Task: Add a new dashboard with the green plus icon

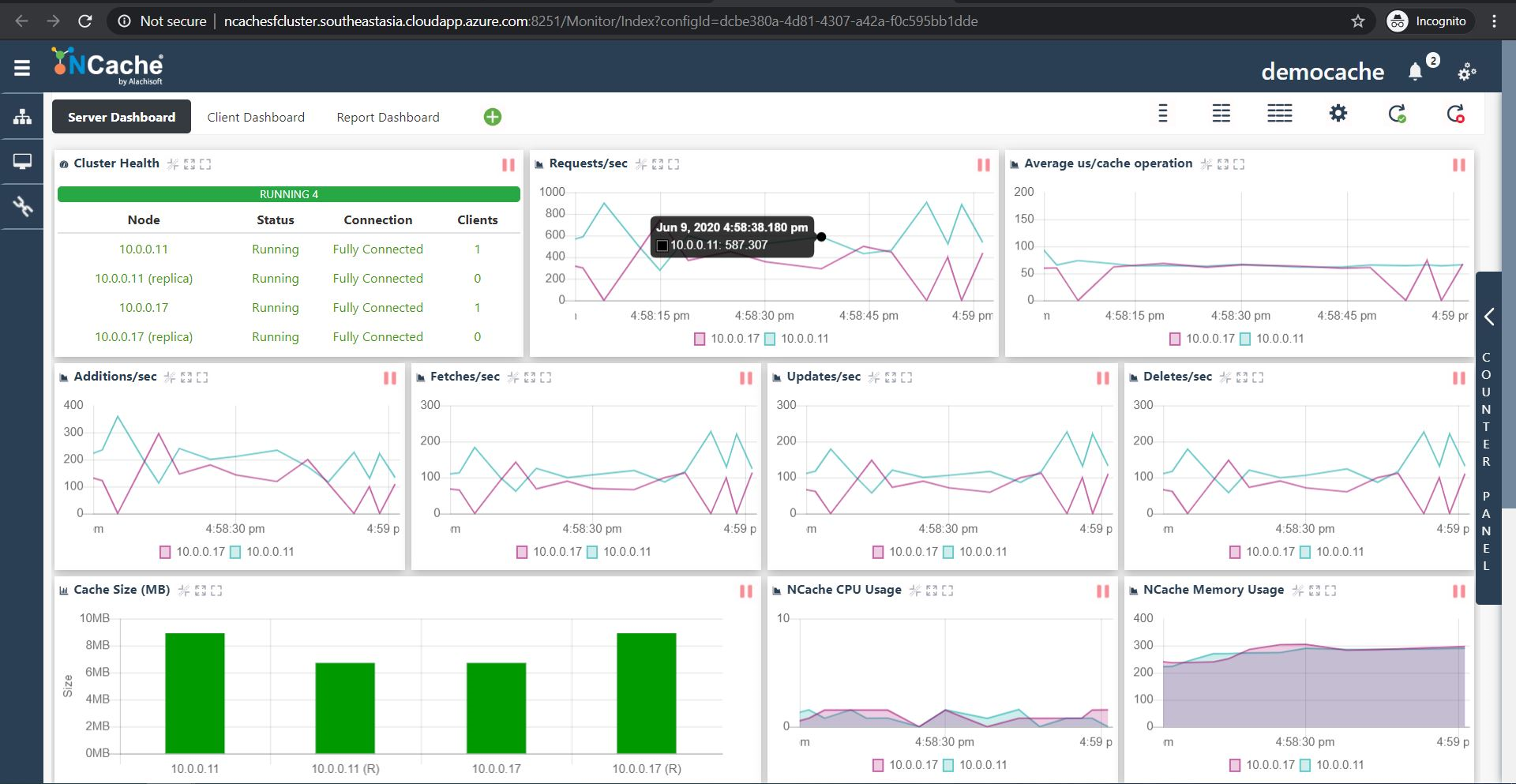Action: click(493, 117)
